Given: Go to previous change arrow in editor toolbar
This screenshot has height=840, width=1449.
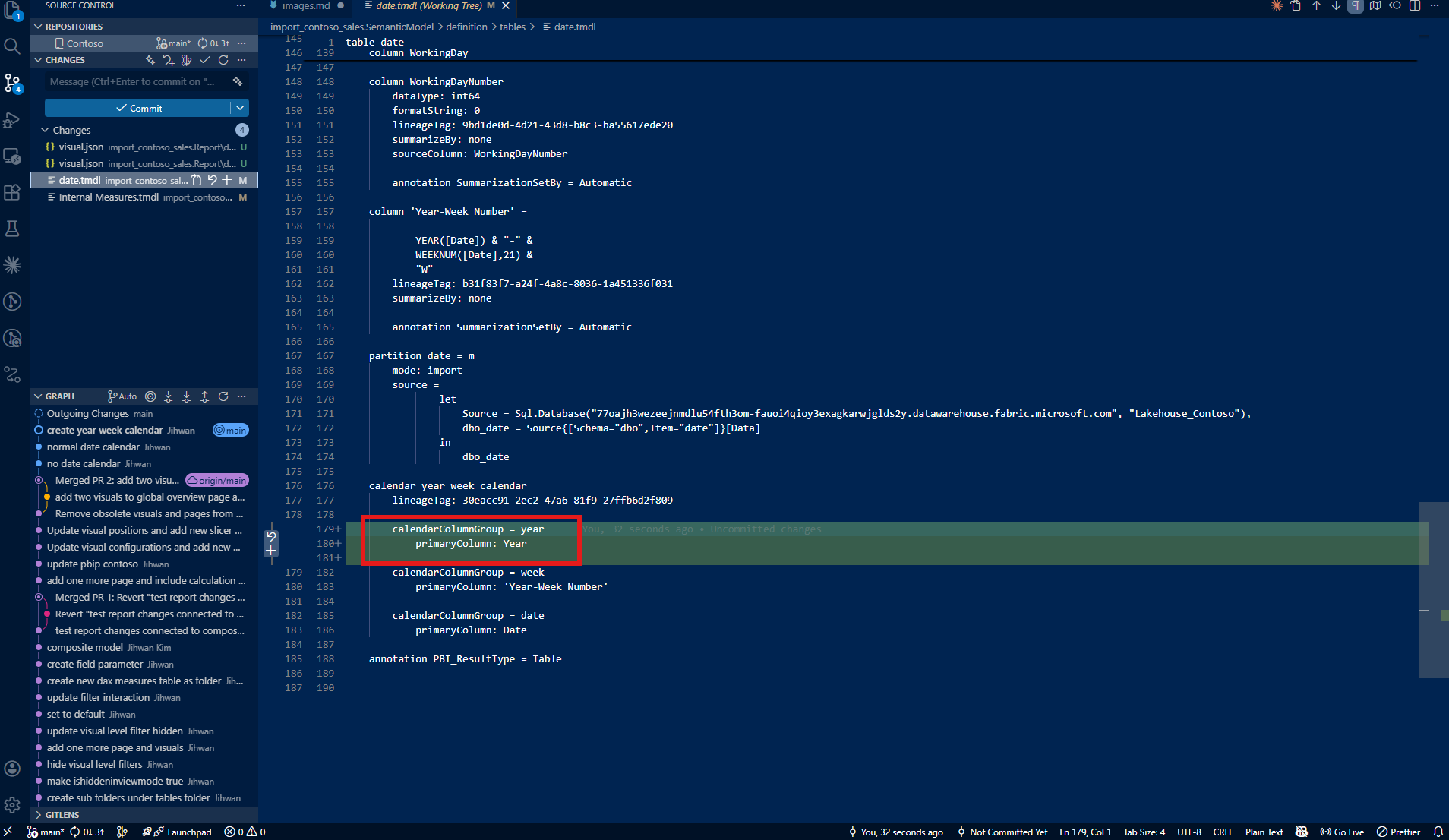Looking at the screenshot, I should [1317, 6].
